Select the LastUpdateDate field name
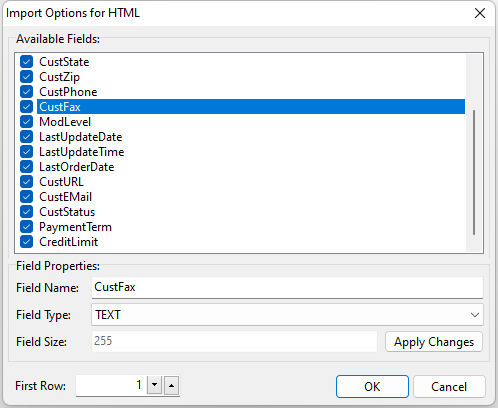The image size is (498, 408). 81,137
